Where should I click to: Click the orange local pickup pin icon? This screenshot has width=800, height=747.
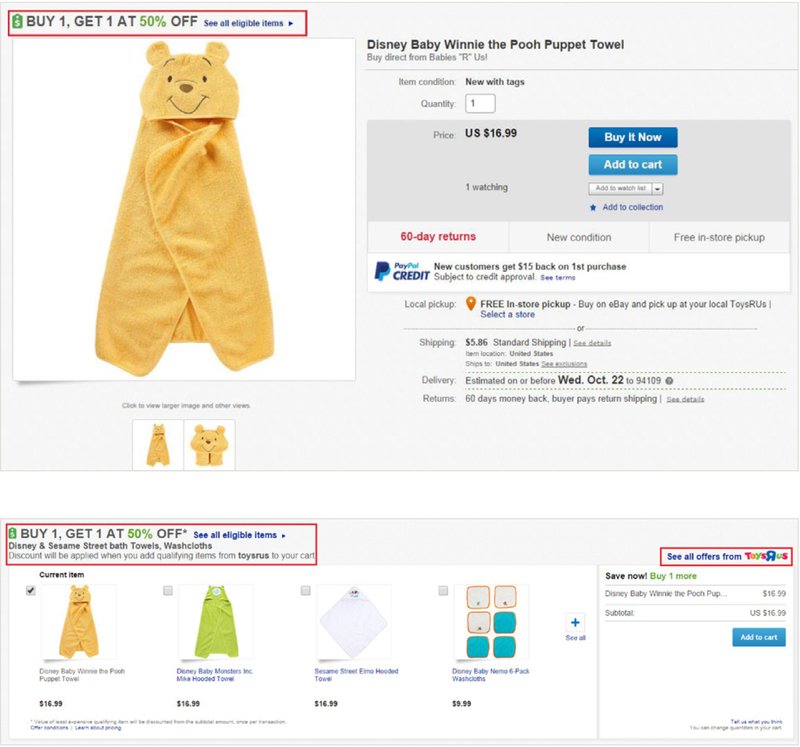click(471, 304)
